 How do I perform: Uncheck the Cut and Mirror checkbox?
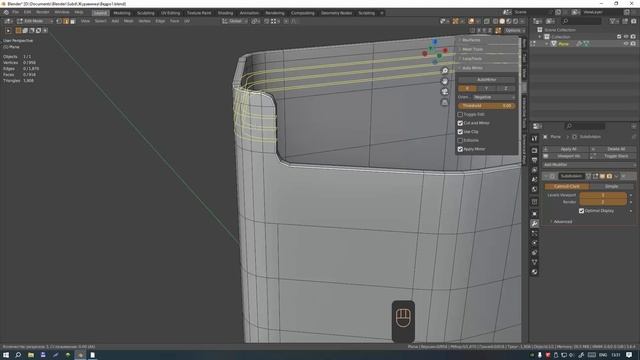pos(460,123)
